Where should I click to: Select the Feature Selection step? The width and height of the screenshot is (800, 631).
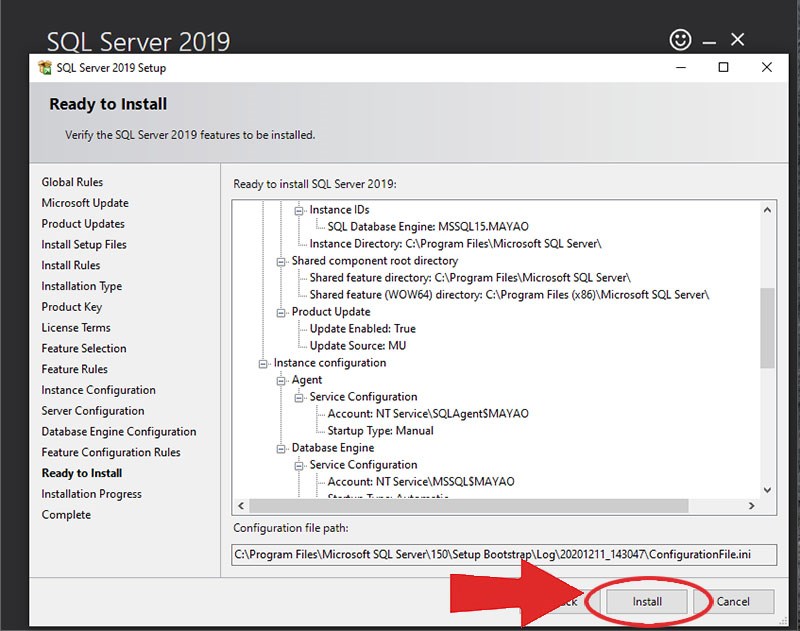pos(84,348)
